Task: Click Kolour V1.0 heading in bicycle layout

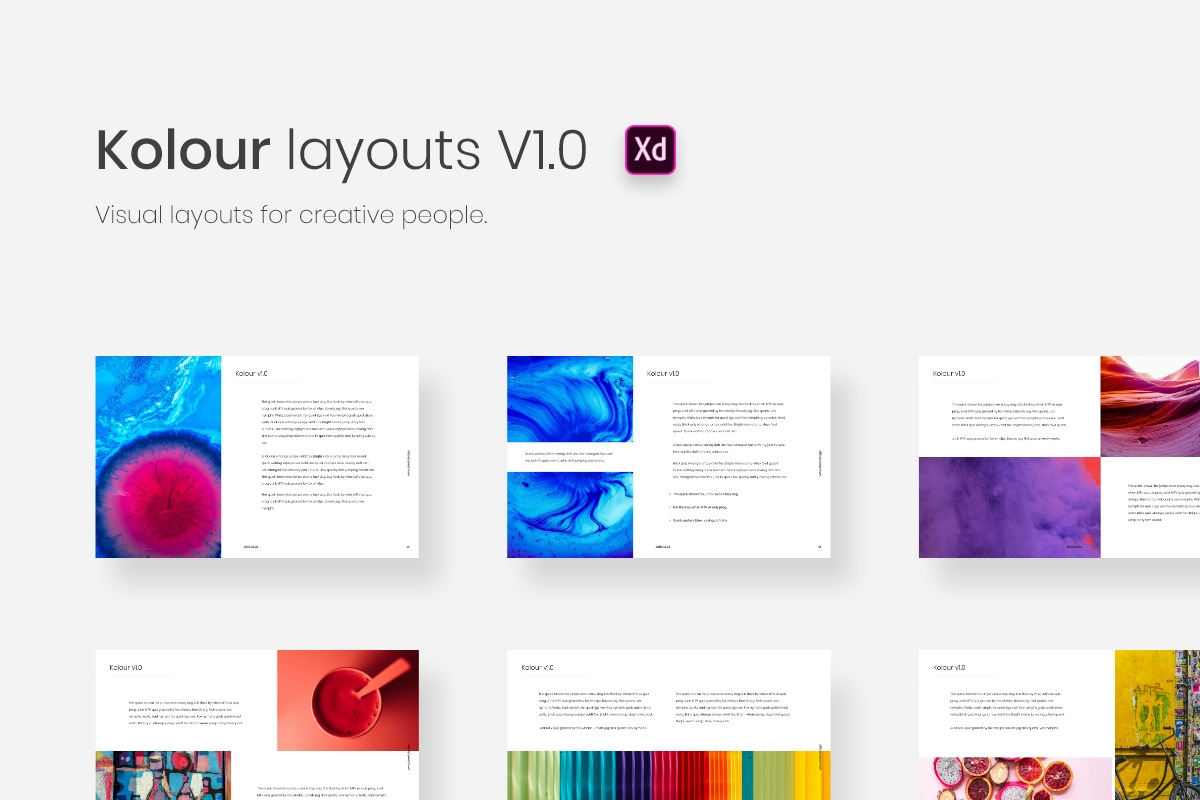Action: (x=949, y=667)
